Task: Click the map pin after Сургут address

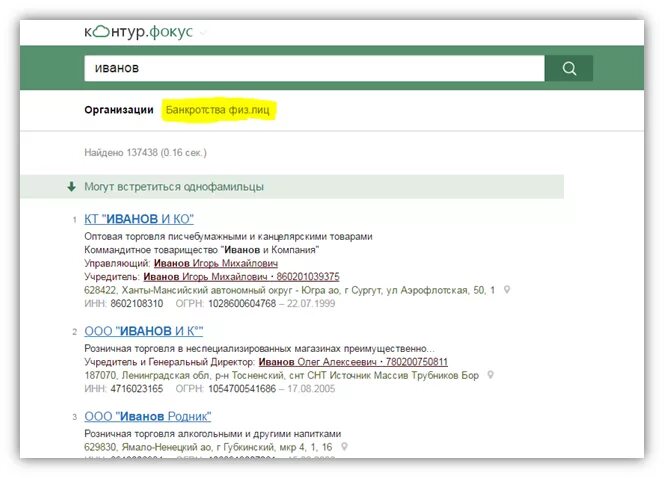Action: [x=506, y=290]
